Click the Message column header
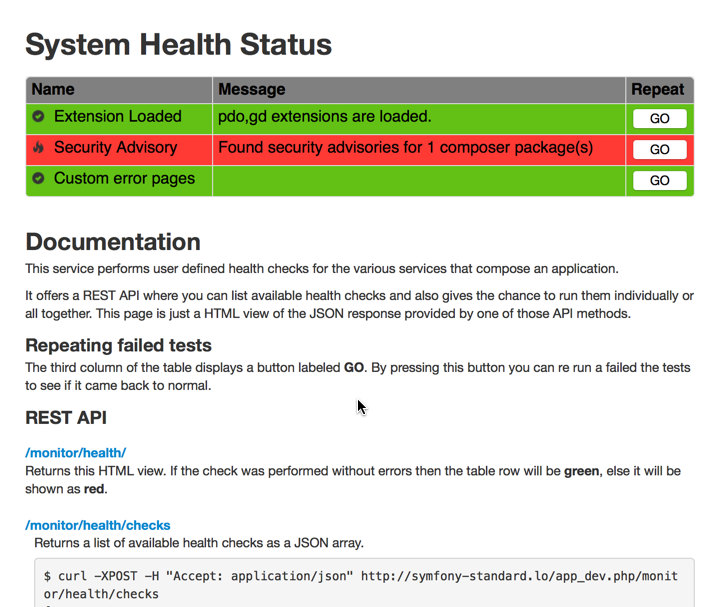 (x=251, y=89)
